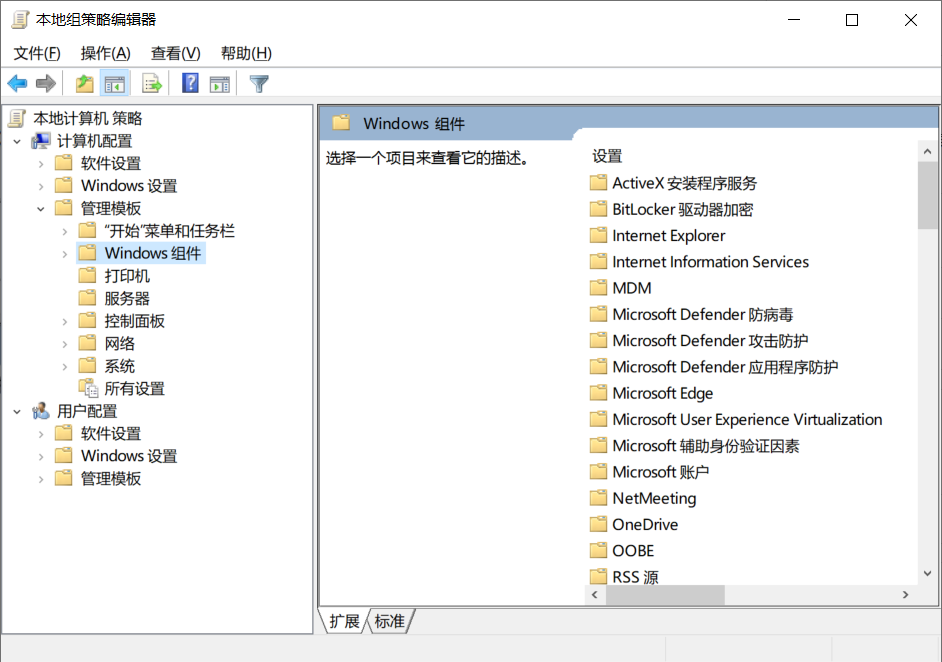Click the 打印机 folder icon in tree
The width and height of the screenshot is (942, 662).
[88, 276]
